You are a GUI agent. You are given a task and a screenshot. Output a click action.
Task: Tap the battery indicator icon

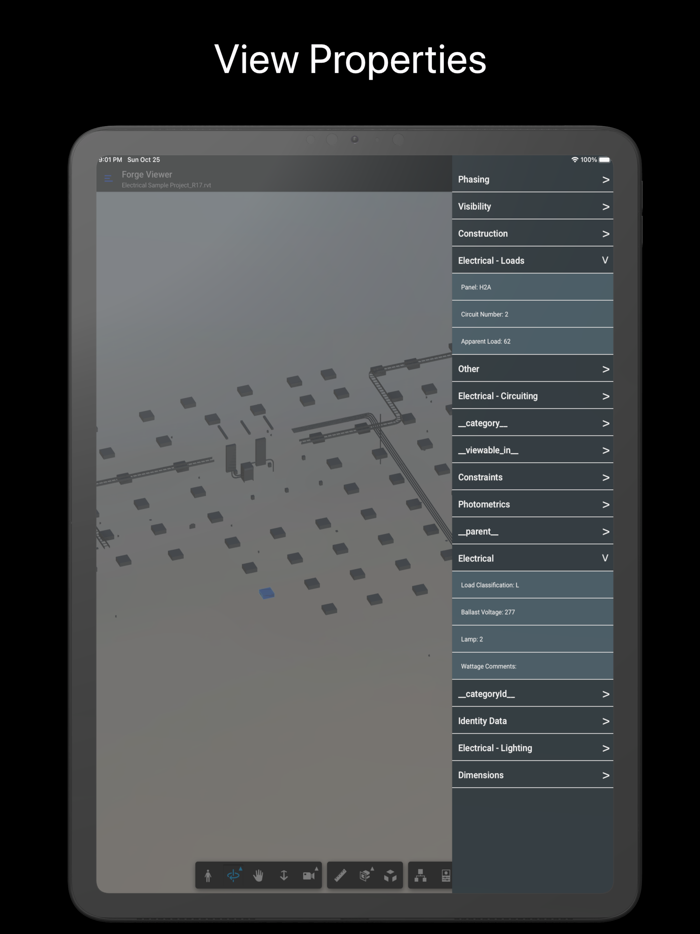tap(604, 160)
